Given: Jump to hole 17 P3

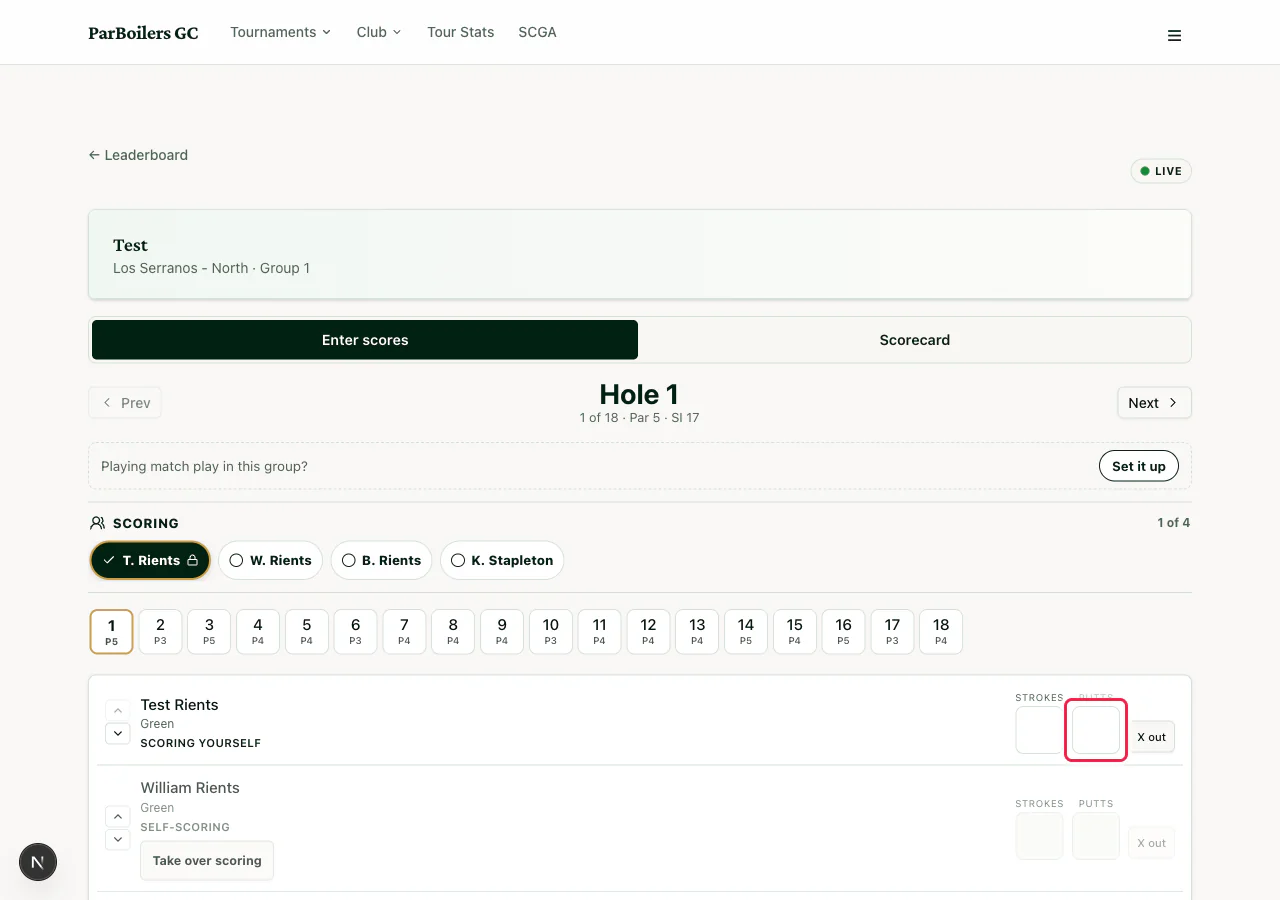Looking at the screenshot, I should 892,632.
